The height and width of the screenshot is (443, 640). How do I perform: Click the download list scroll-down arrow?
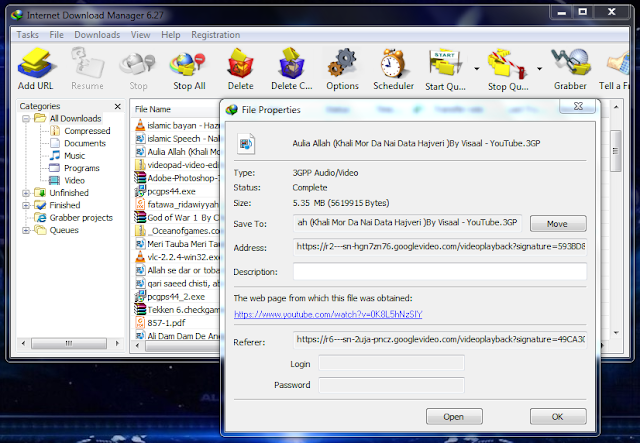(616, 333)
